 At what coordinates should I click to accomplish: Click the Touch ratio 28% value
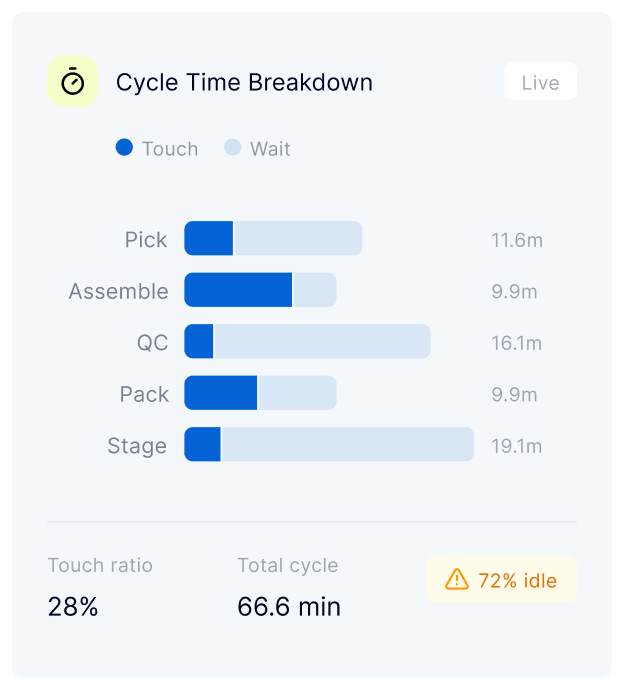pos(73,606)
